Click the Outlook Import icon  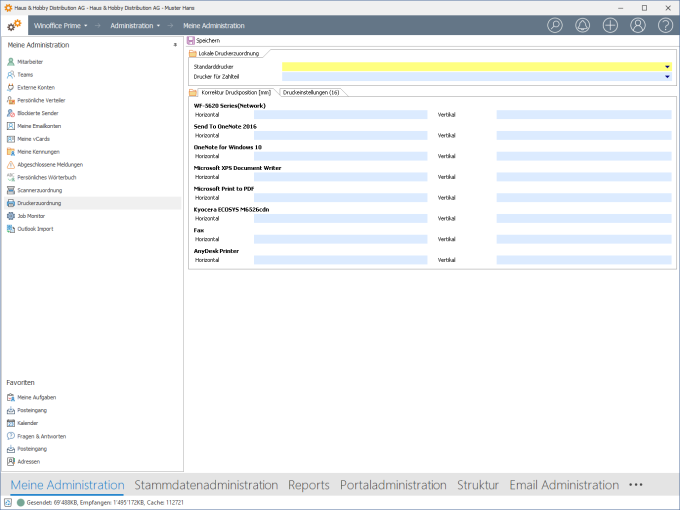click(11, 229)
